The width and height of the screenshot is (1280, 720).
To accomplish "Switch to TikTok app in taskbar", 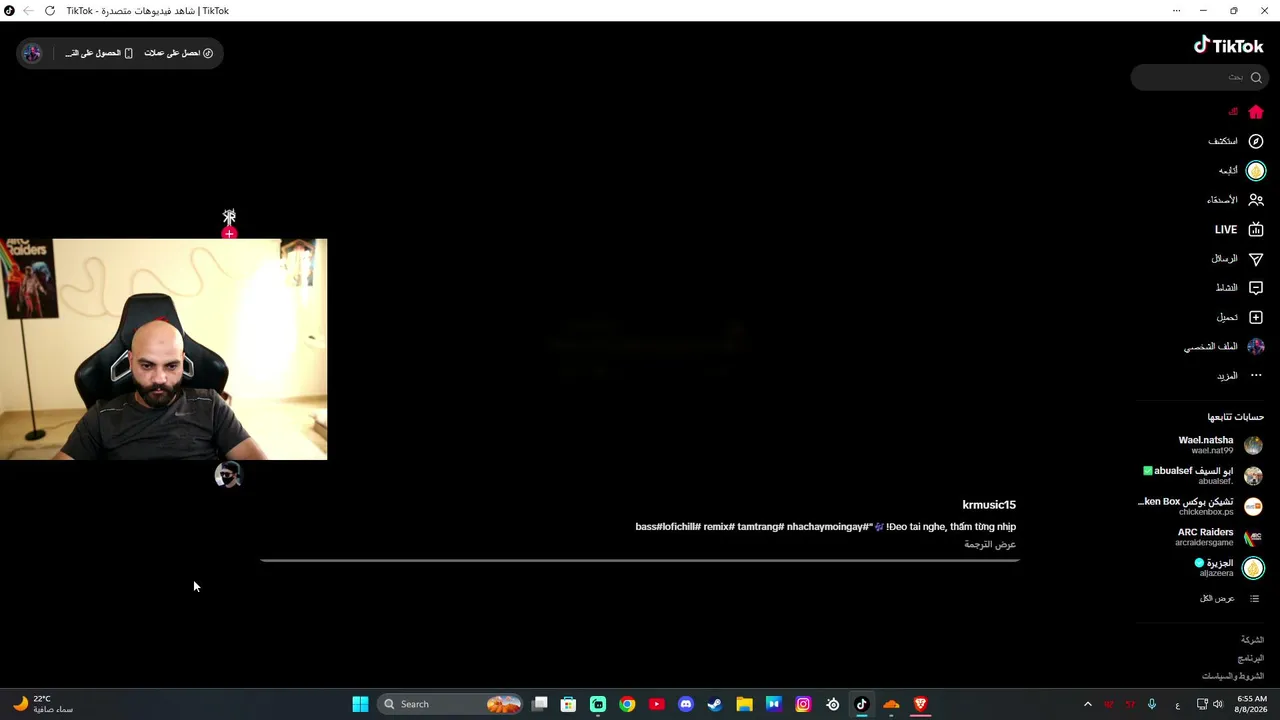I will (x=861, y=704).
